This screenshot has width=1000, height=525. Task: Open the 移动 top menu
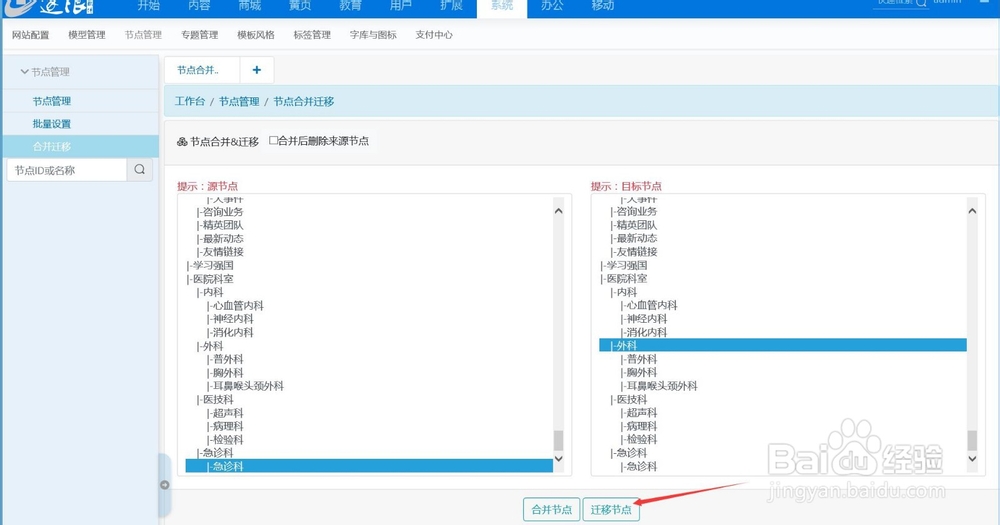(603, 6)
